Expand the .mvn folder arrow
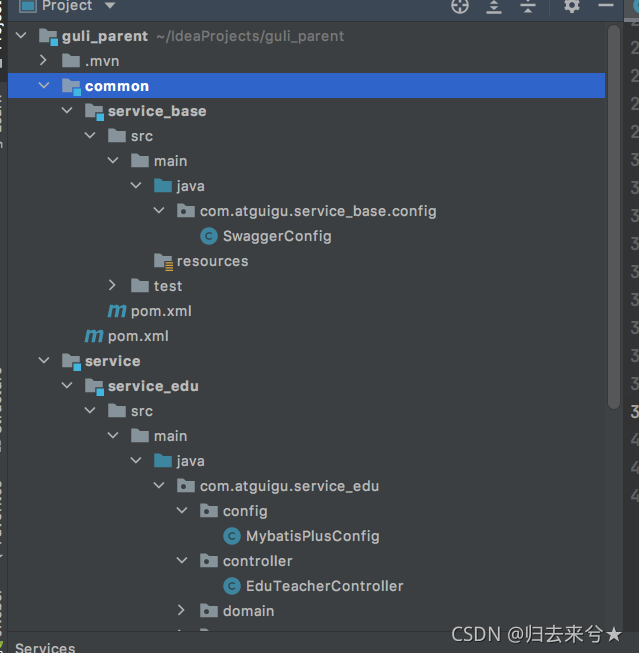The image size is (639, 653). tap(43, 61)
